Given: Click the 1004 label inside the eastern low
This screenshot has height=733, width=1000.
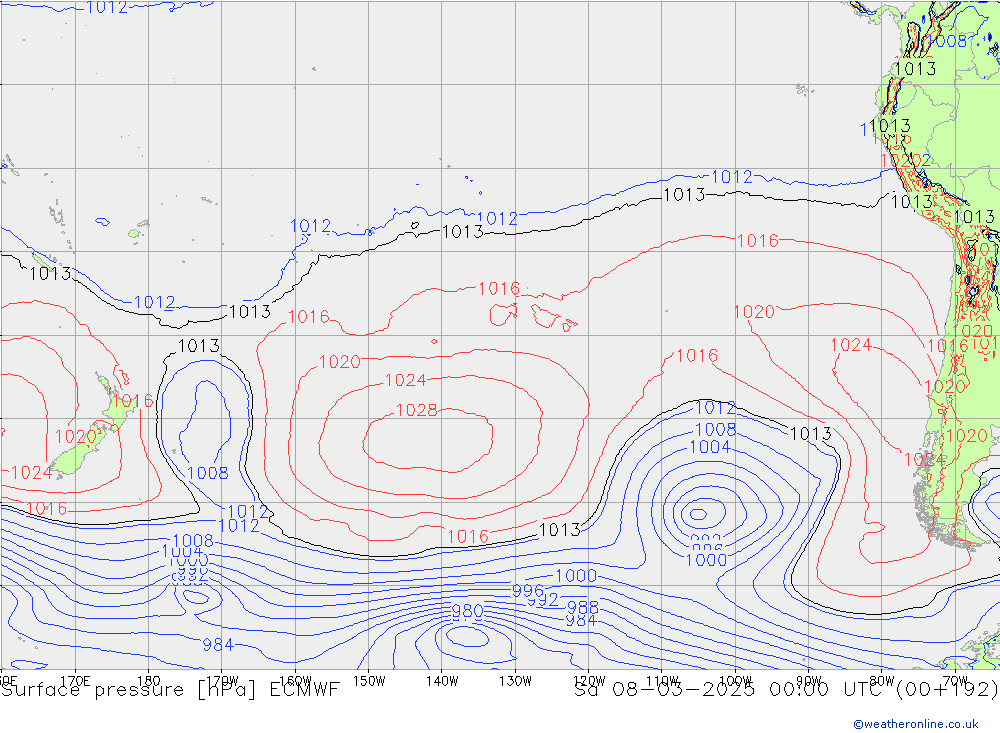Looking at the screenshot, I should pyautogui.click(x=710, y=447).
